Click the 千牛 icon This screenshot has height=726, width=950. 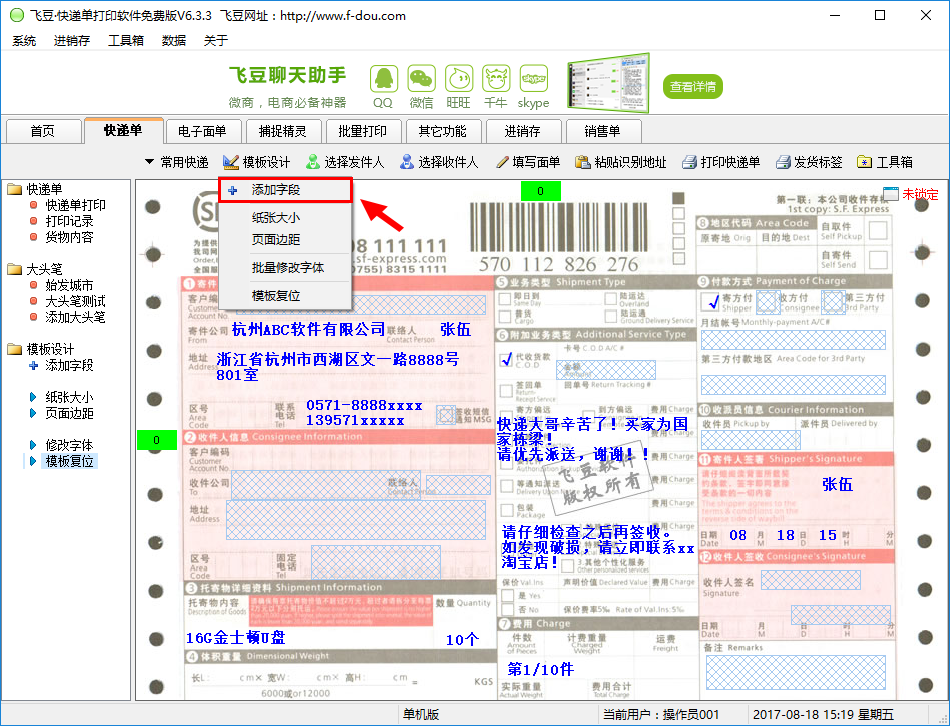click(x=496, y=79)
